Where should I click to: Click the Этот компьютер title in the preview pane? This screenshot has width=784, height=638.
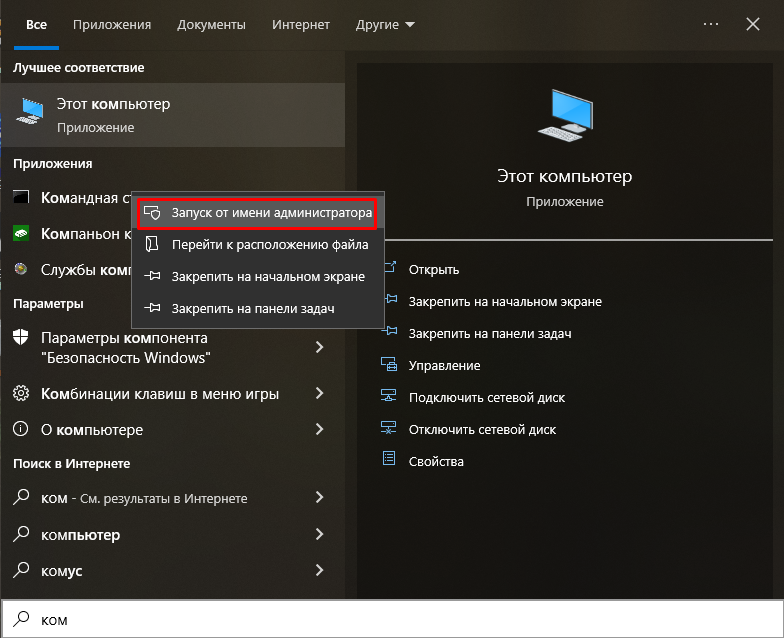pos(564,176)
